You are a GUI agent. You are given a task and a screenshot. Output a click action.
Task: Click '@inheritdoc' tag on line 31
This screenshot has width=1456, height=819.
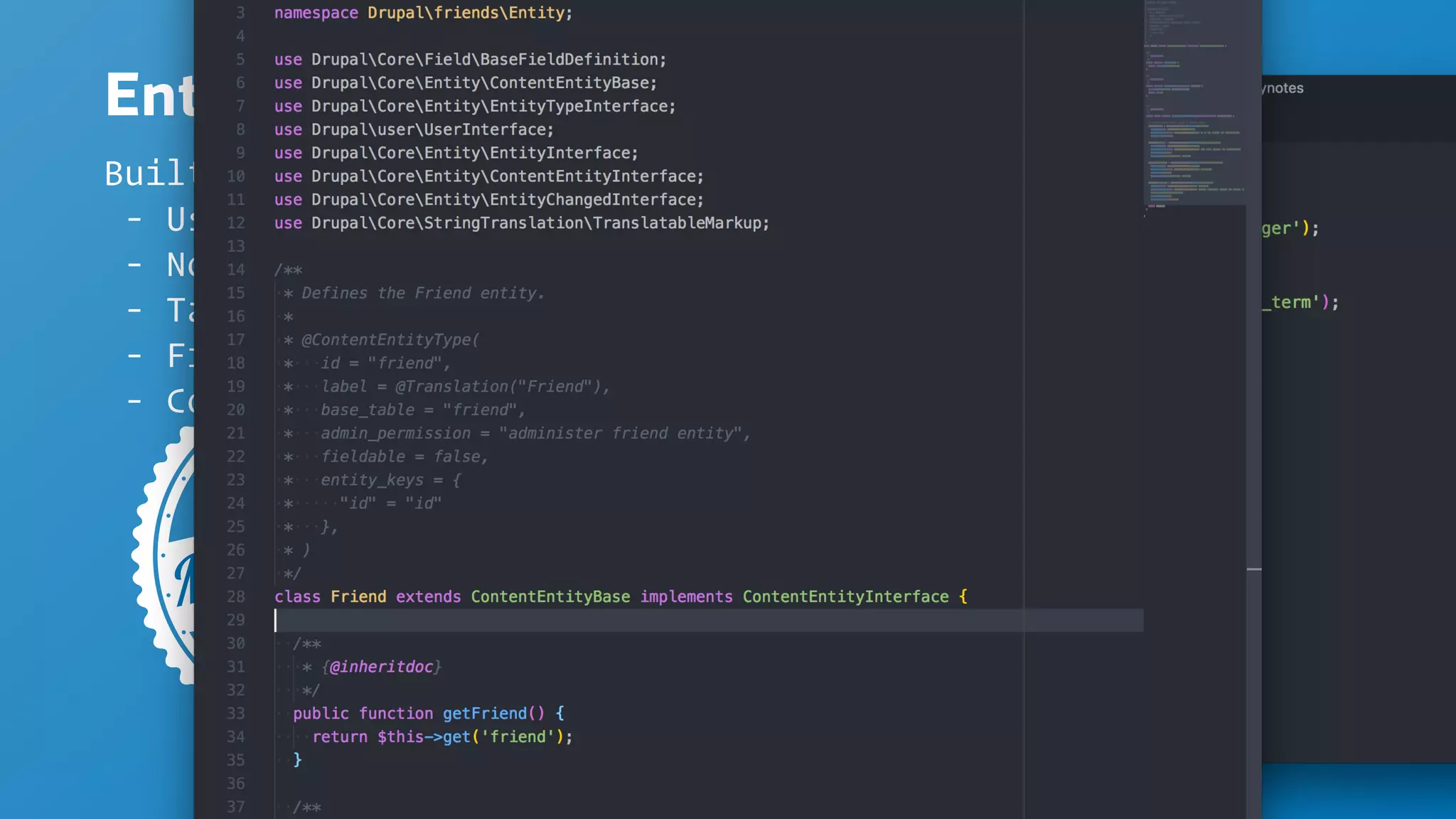381,667
